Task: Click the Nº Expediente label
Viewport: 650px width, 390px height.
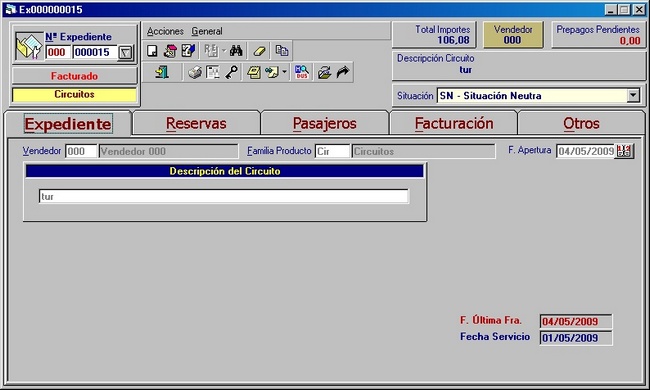Action: coord(78,37)
